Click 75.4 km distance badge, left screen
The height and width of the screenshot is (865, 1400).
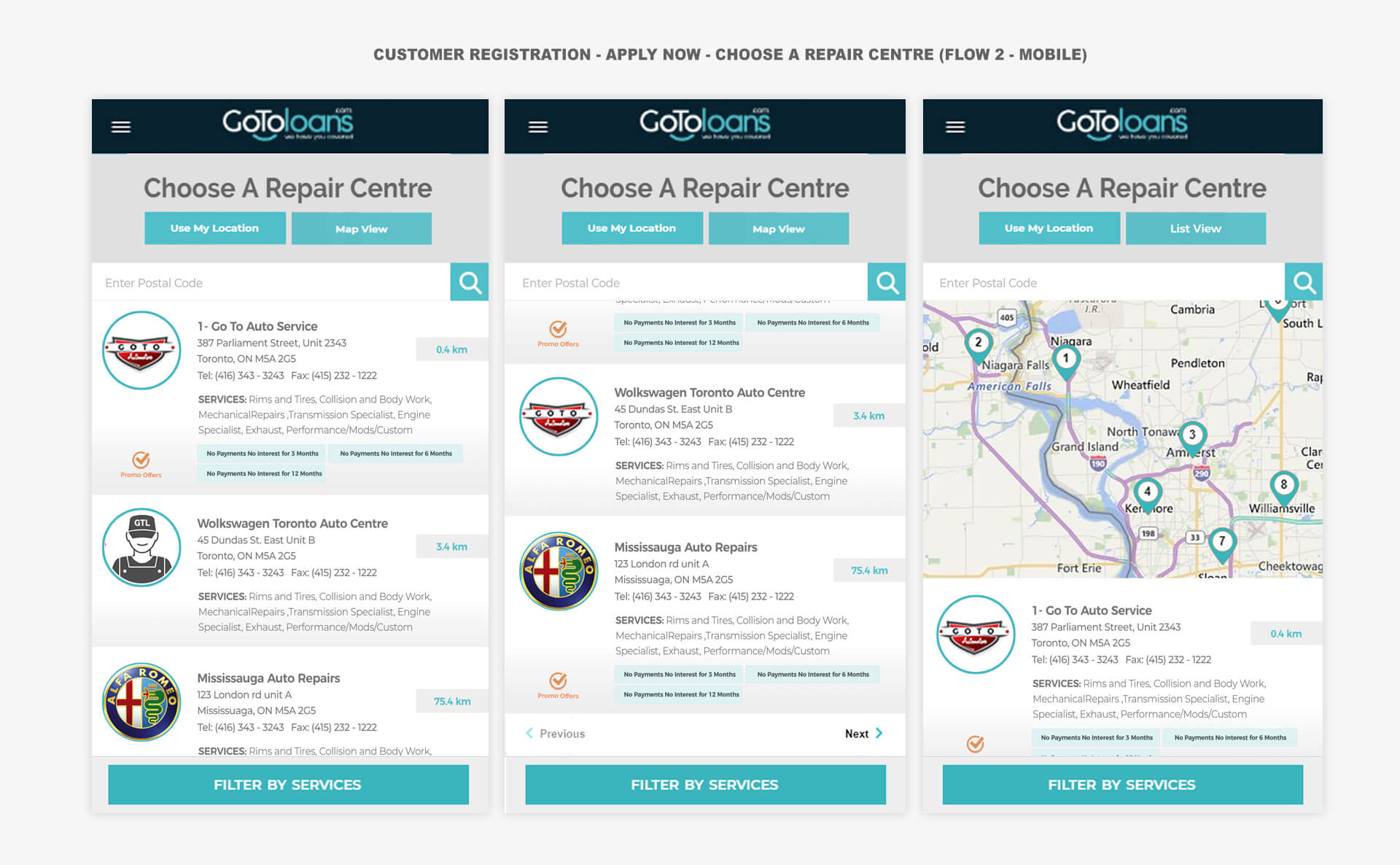pyautogui.click(x=452, y=701)
